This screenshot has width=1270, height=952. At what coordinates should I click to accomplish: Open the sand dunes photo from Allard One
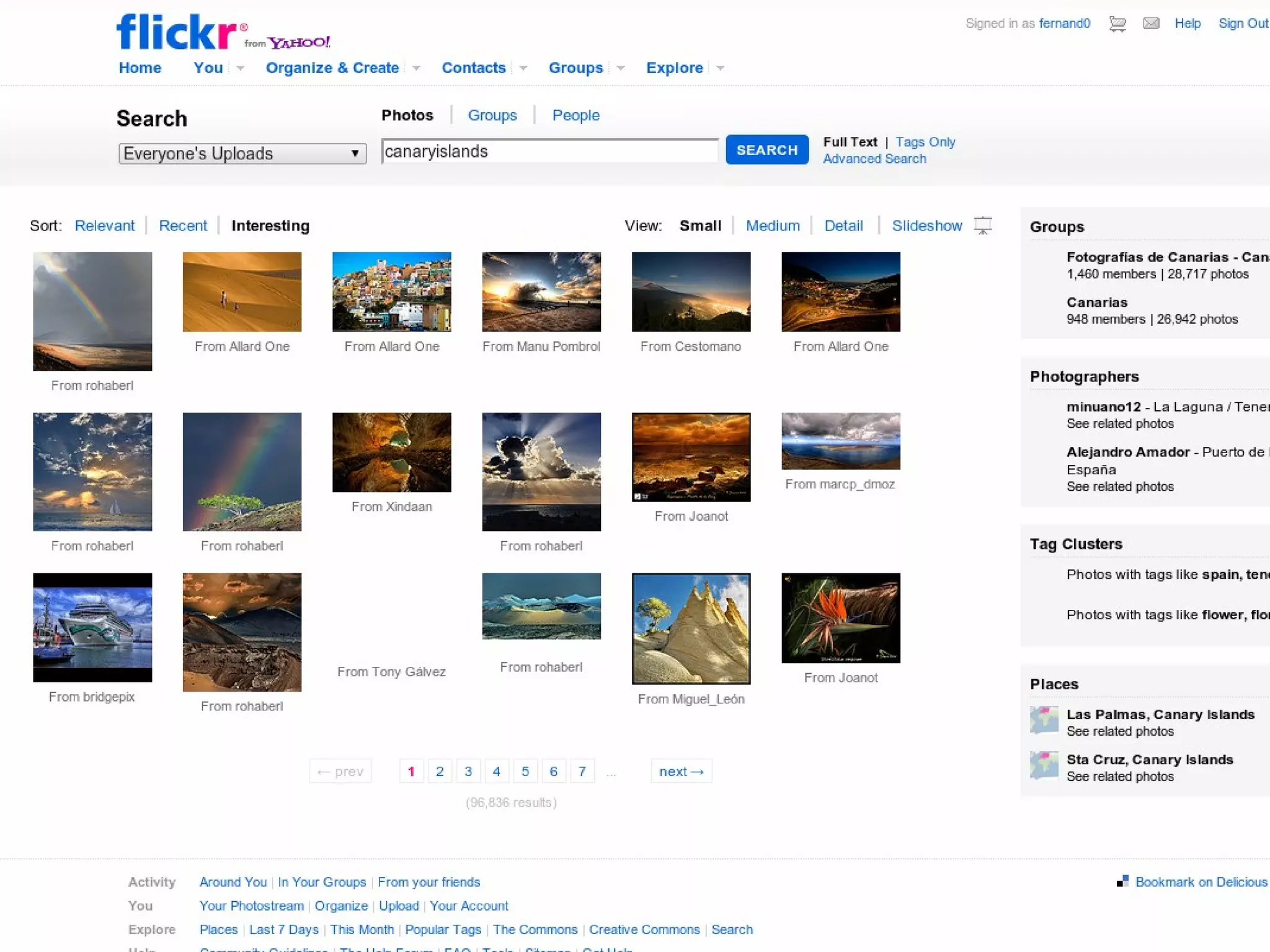coord(242,291)
